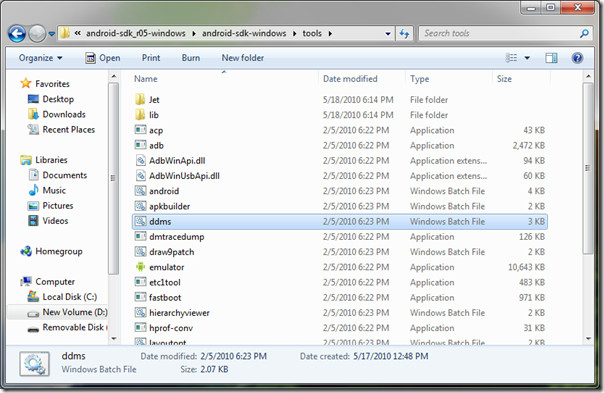Open recent pages dropdown next to Forward
Viewport: 604px width, 393px height.
[x=52, y=34]
